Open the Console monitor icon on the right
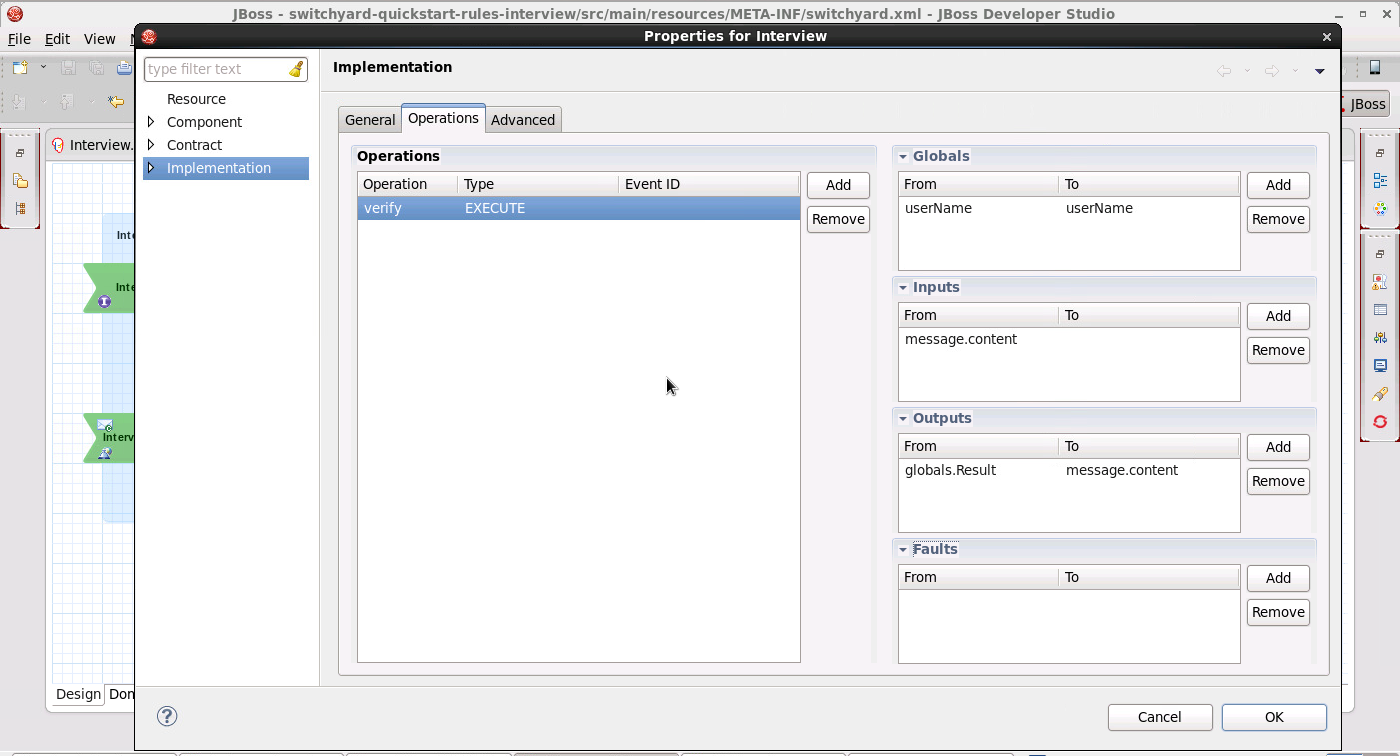Image resolution: width=1400 pixels, height=756 pixels. 1380,366
